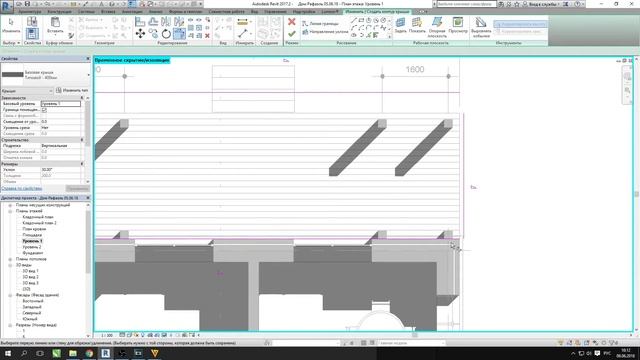The image size is (640, 360).
Task: Collapse the Зависимости properties group
Action: 82,98
